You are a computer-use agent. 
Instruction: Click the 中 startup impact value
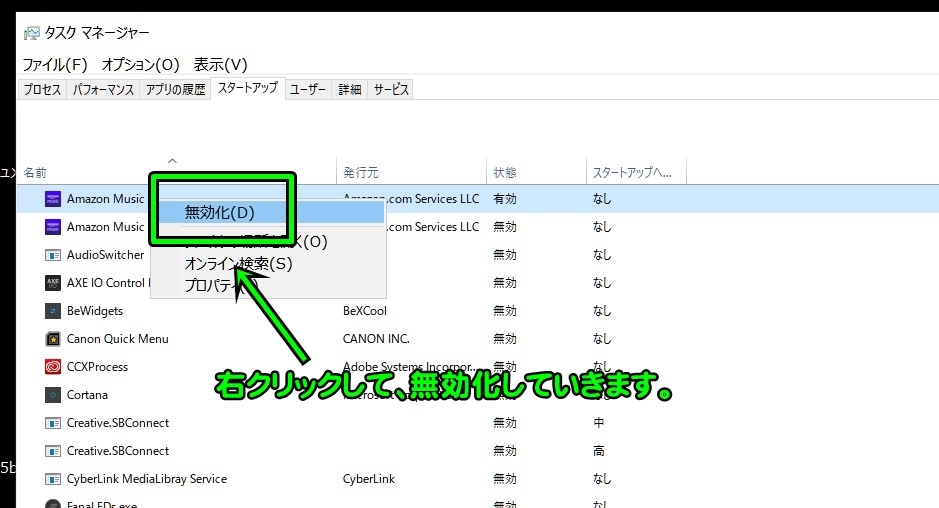598,423
